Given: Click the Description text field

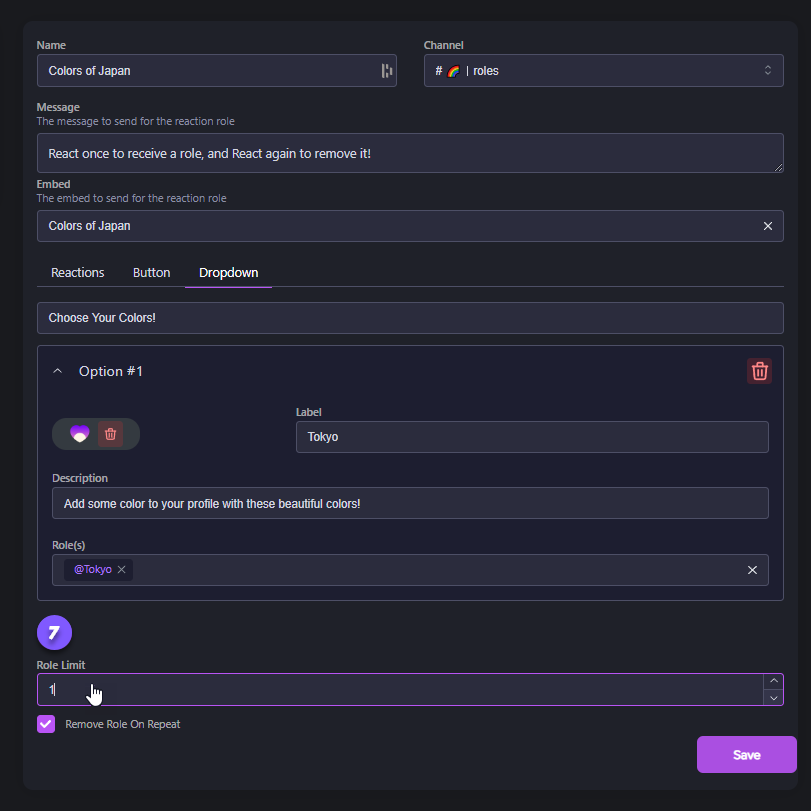Looking at the screenshot, I should point(410,503).
